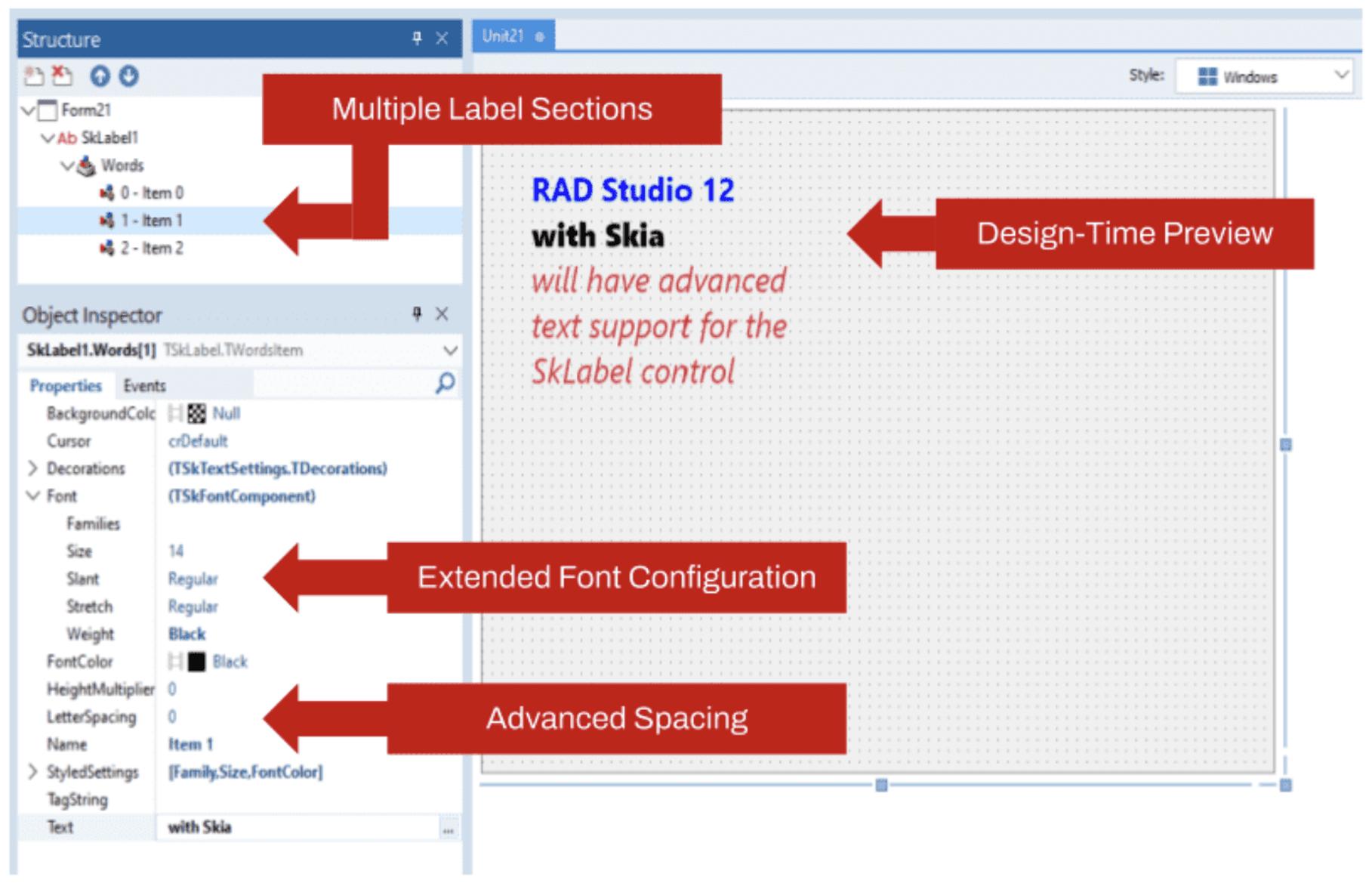
Task: Close the Object Inspector panel
Action: click(x=442, y=314)
